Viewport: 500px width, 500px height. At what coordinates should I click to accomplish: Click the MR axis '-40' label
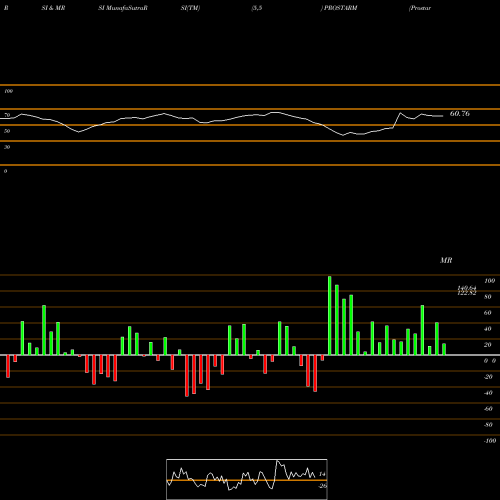pos(488,393)
